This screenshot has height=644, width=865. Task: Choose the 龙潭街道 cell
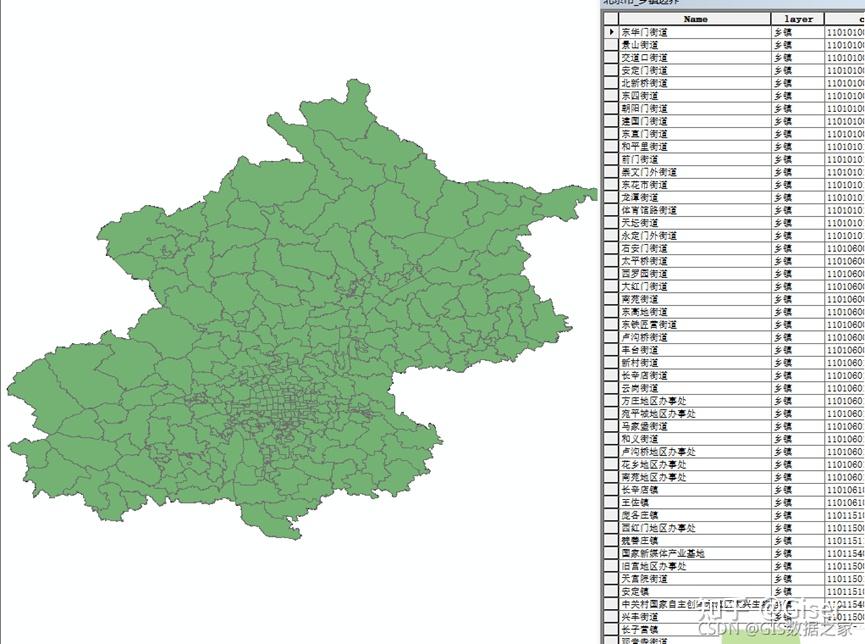coord(695,198)
